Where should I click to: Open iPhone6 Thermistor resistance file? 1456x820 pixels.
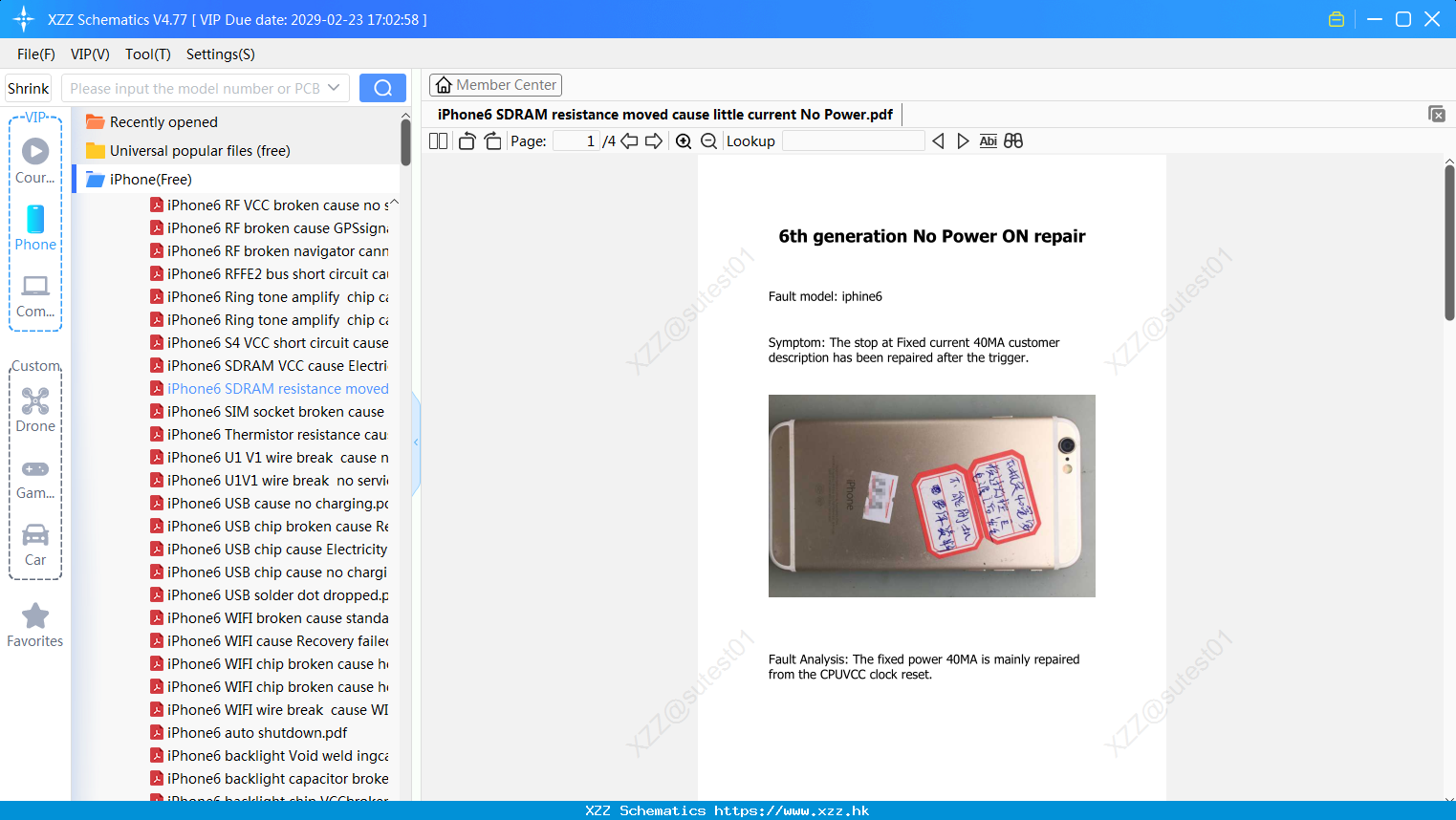[270, 435]
